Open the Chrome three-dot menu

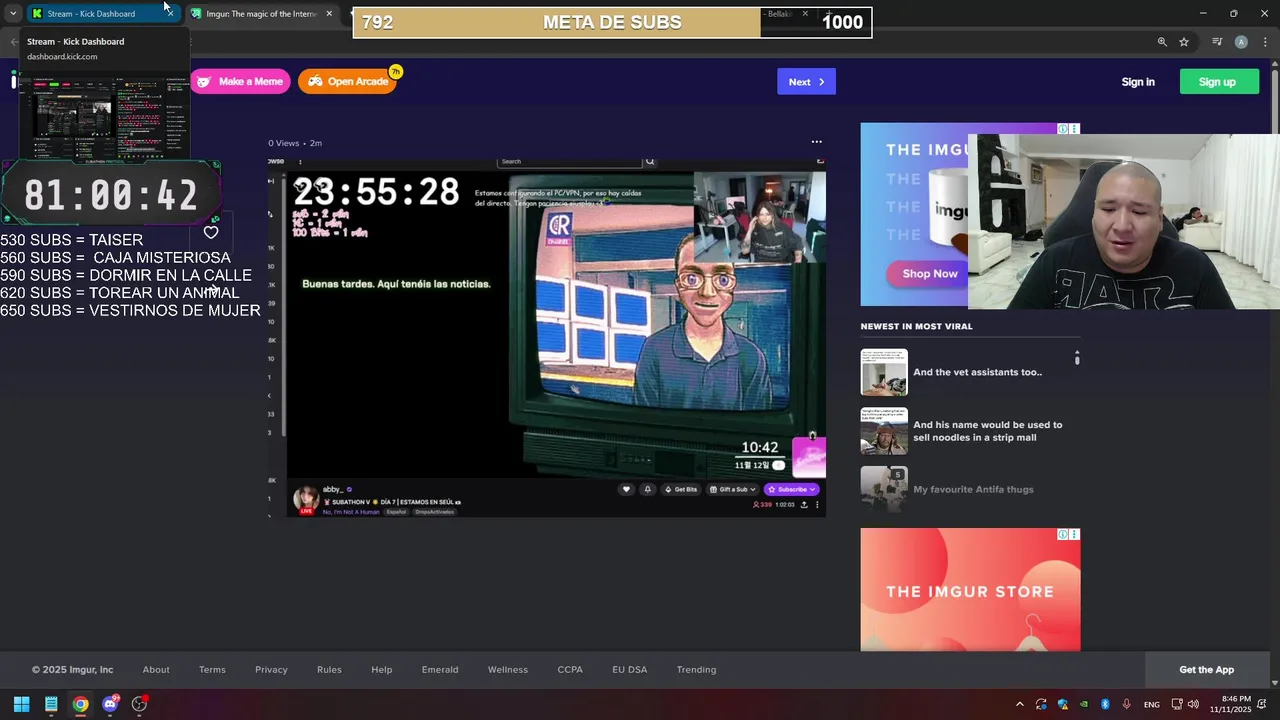(1265, 42)
